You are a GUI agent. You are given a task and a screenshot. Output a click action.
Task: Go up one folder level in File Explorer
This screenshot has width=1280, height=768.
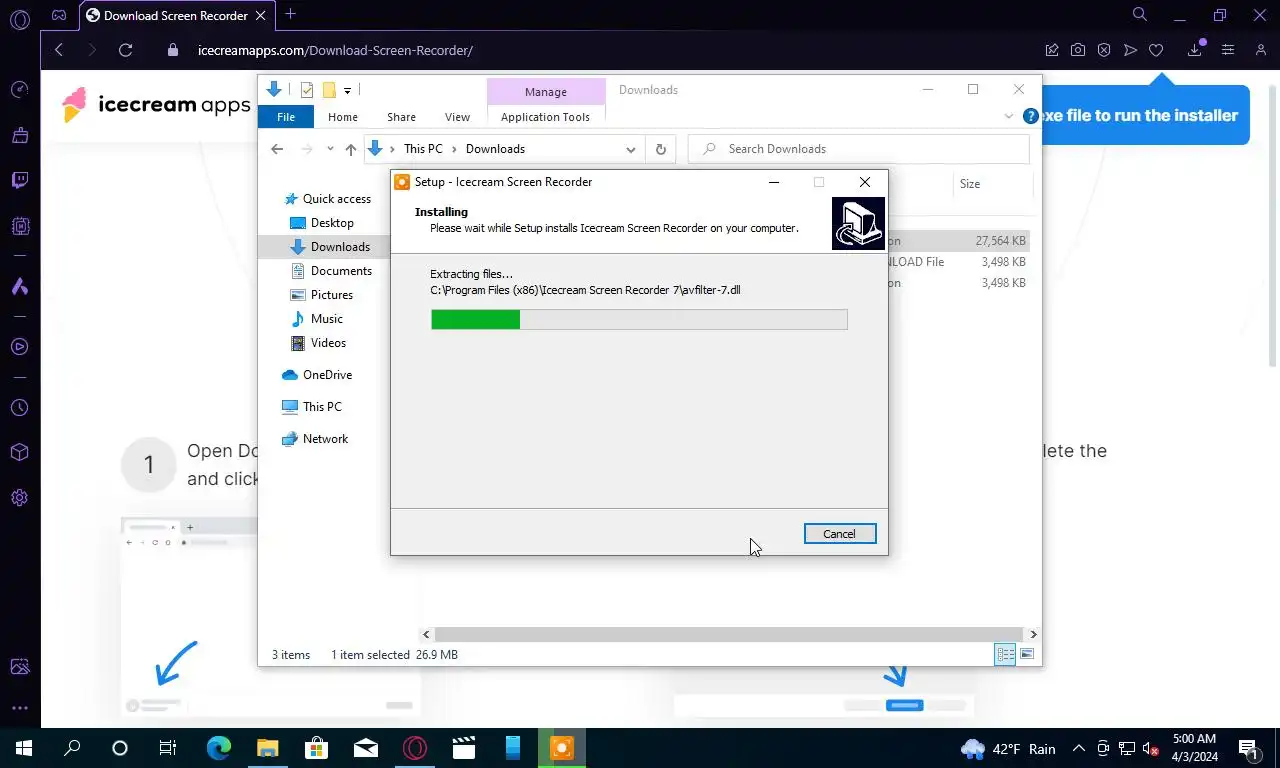[350, 149]
